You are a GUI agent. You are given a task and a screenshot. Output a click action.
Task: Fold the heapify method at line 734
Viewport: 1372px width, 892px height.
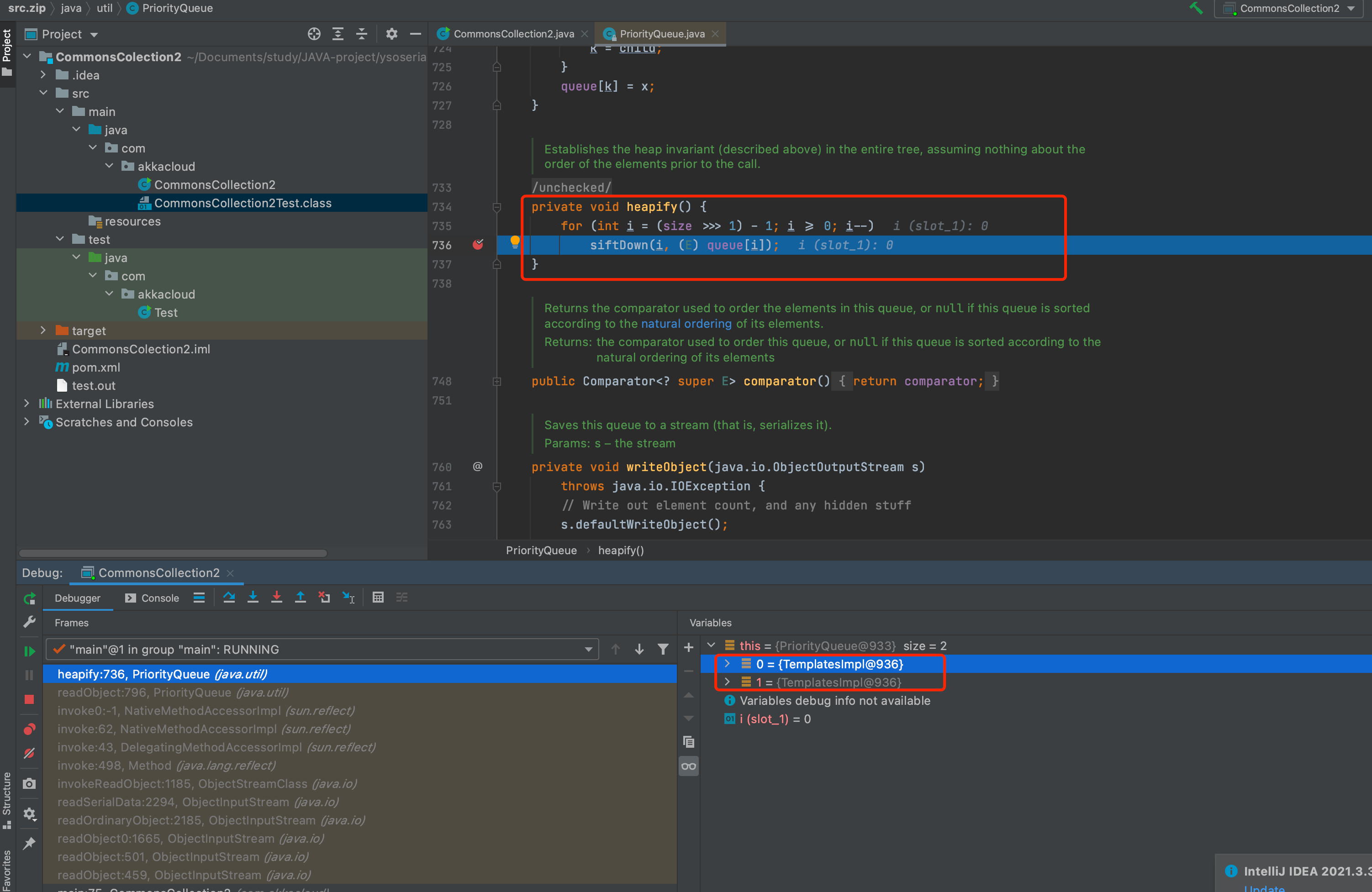[x=497, y=207]
